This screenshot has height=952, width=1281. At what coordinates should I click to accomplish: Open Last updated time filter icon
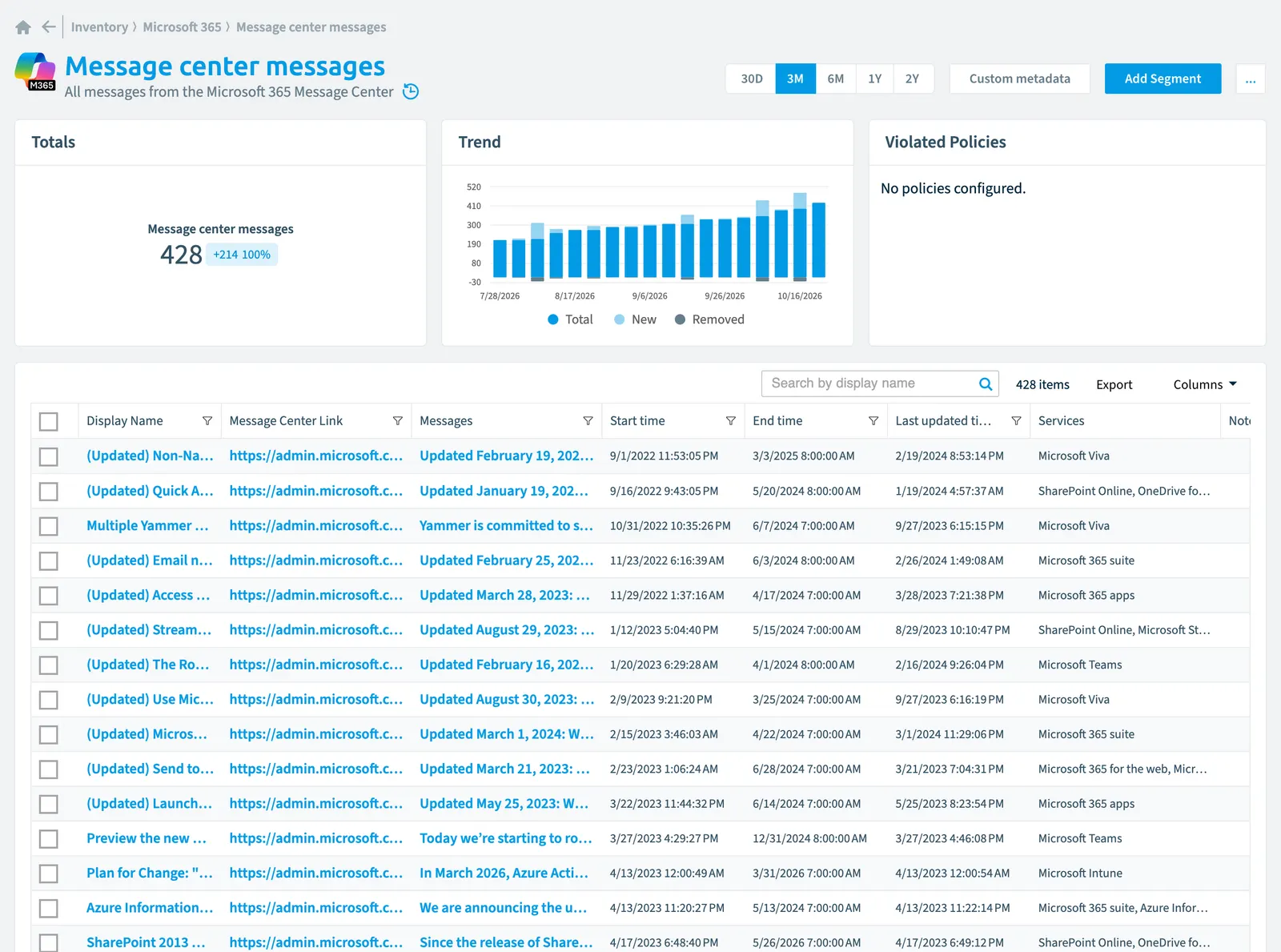tap(1016, 421)
